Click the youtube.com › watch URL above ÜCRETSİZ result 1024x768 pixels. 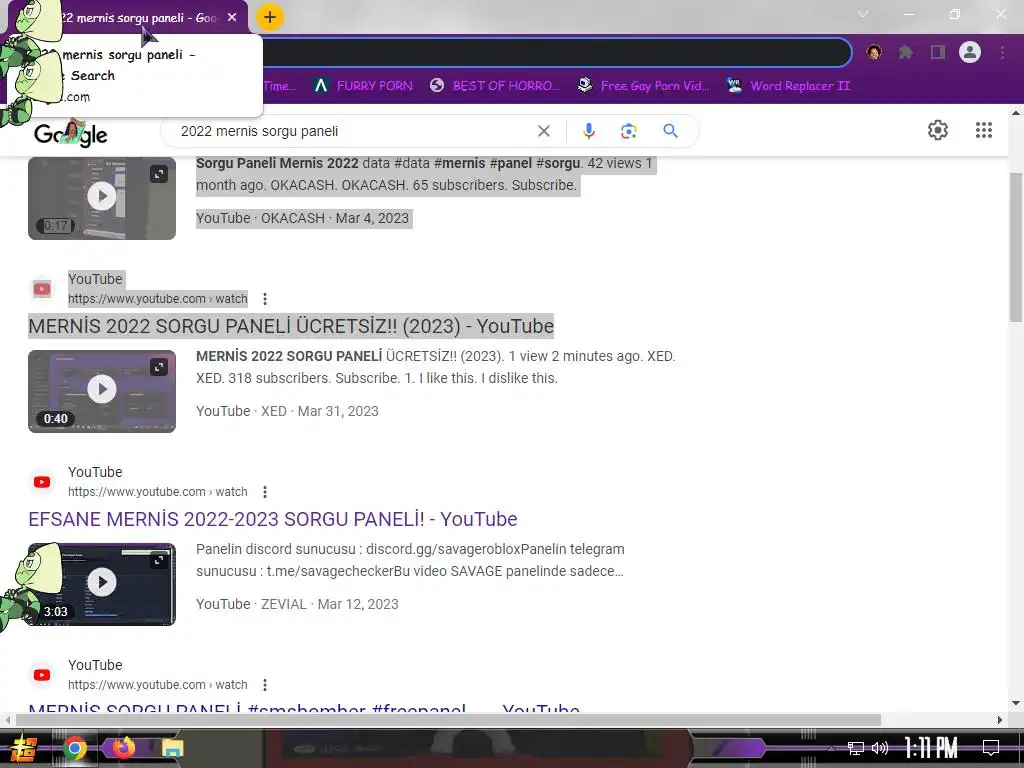[157, 299]
